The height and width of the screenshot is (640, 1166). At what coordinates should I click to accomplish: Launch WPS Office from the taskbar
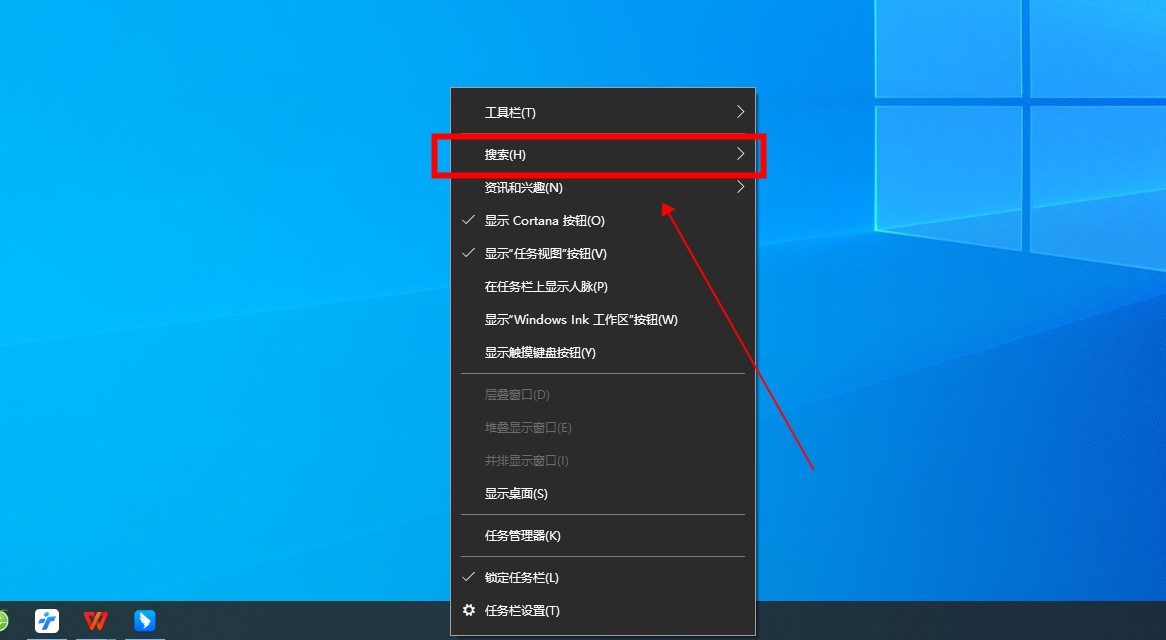tap(95, 622)
